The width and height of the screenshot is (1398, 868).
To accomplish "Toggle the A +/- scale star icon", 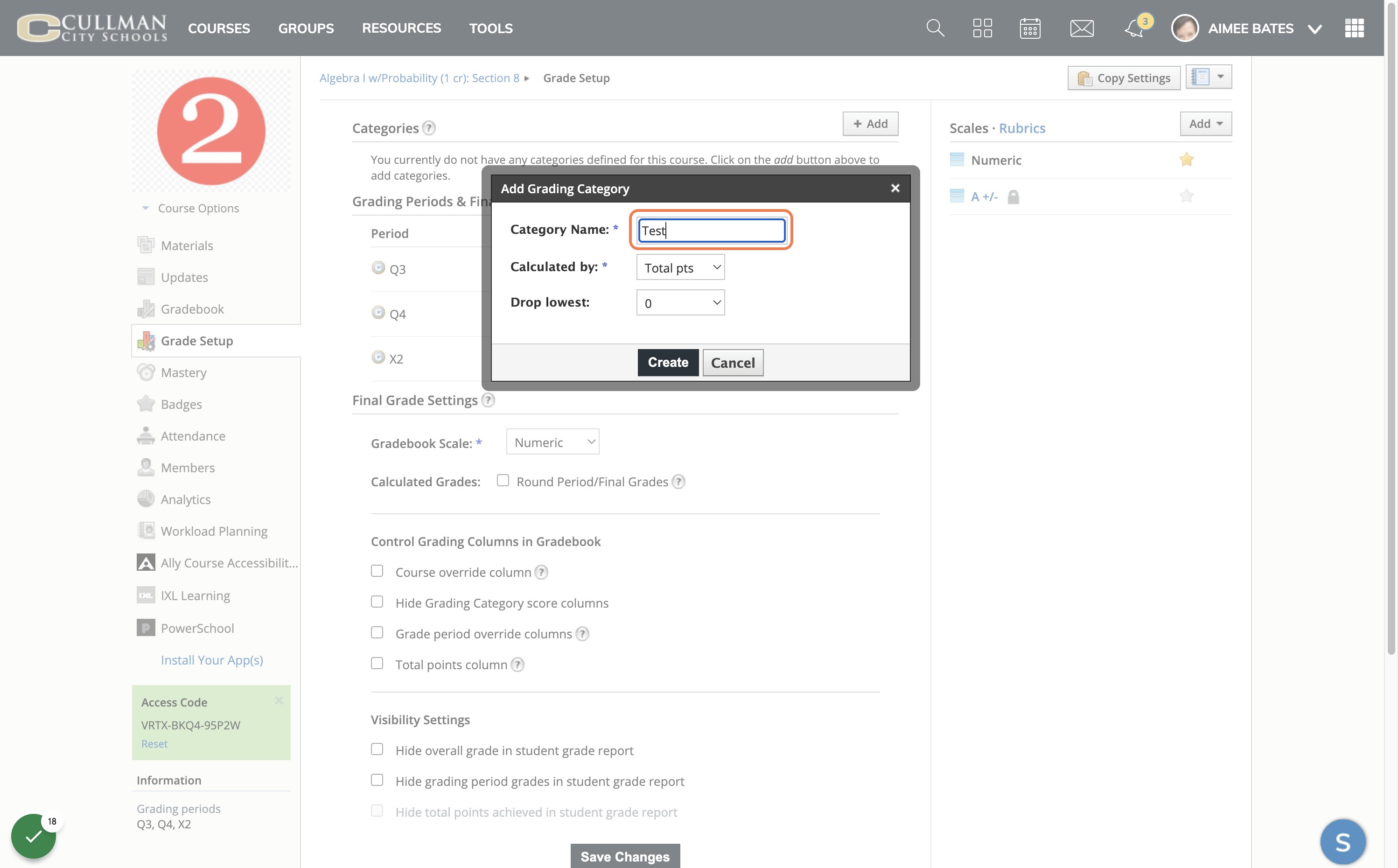I will [1186, 196].
